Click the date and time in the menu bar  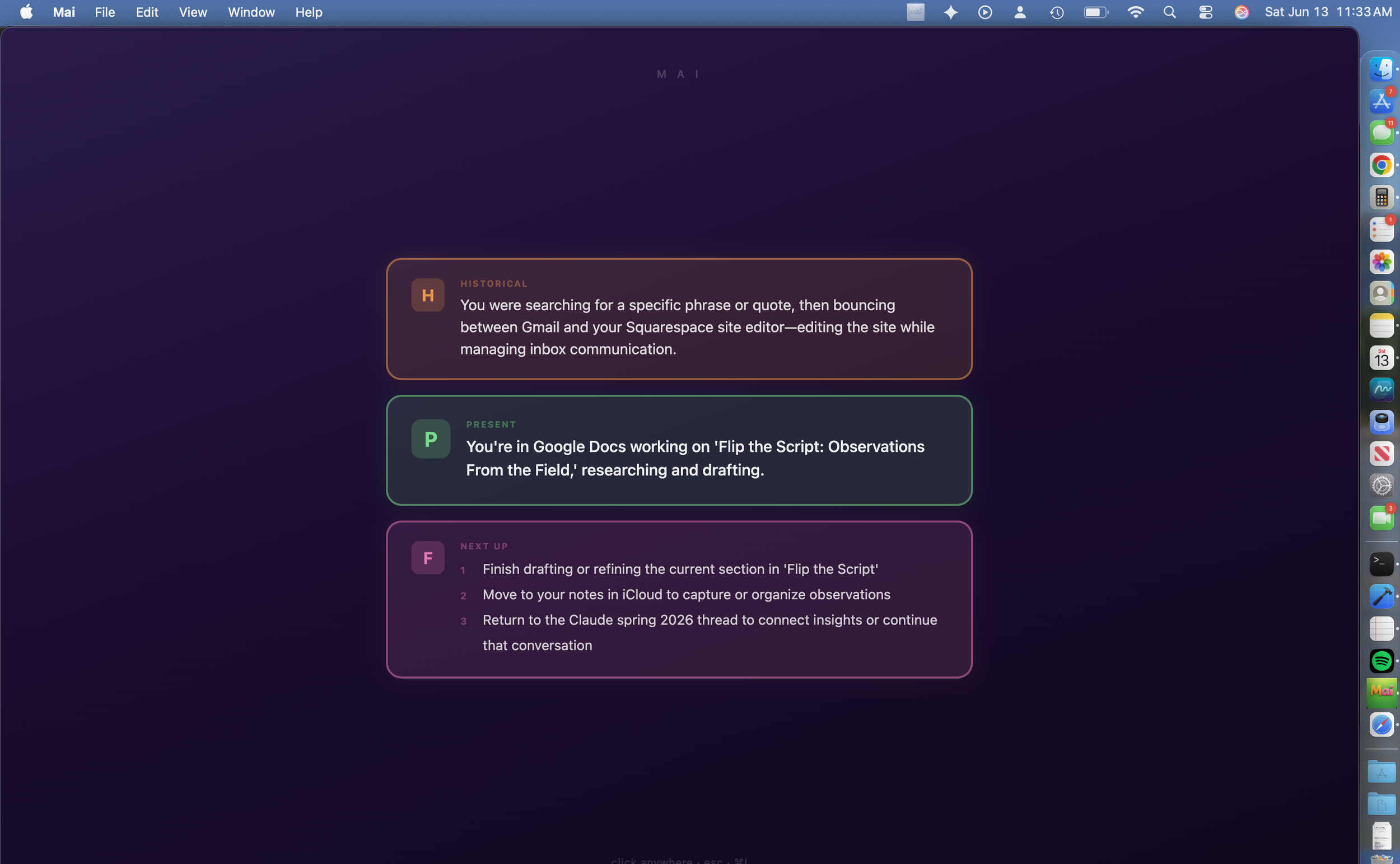1328,12
